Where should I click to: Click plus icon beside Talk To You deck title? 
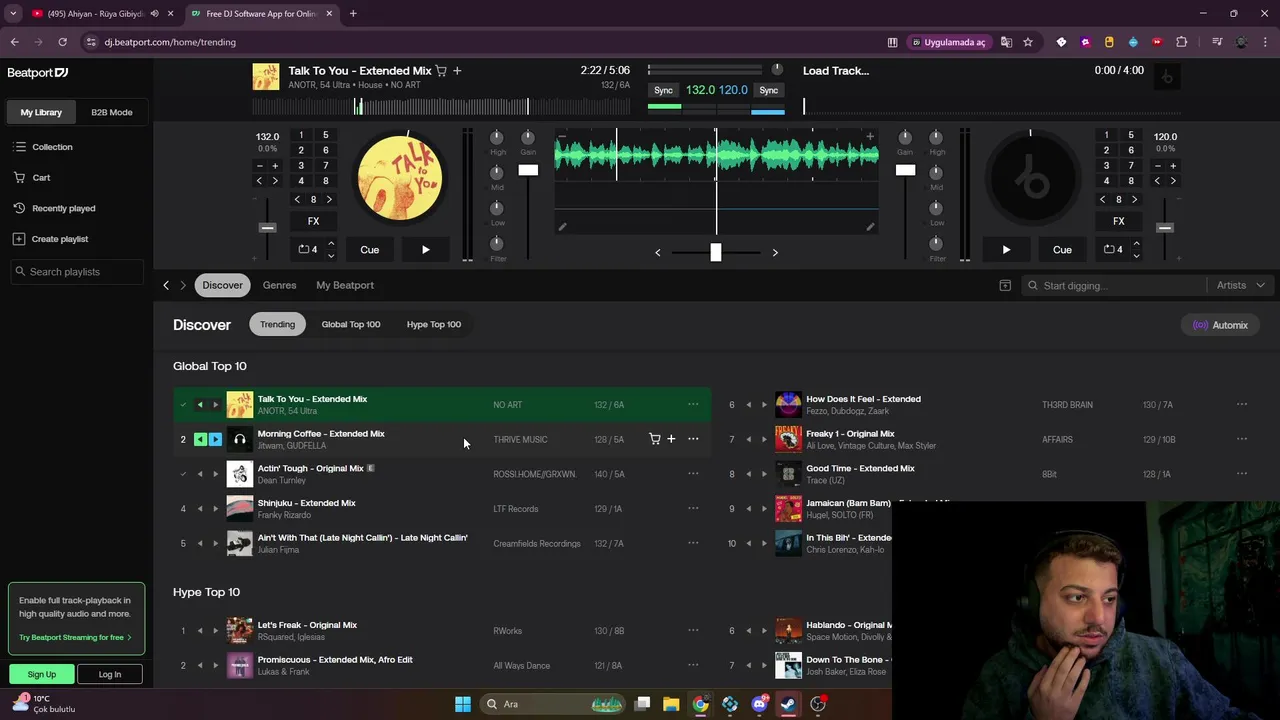[457, 71]
